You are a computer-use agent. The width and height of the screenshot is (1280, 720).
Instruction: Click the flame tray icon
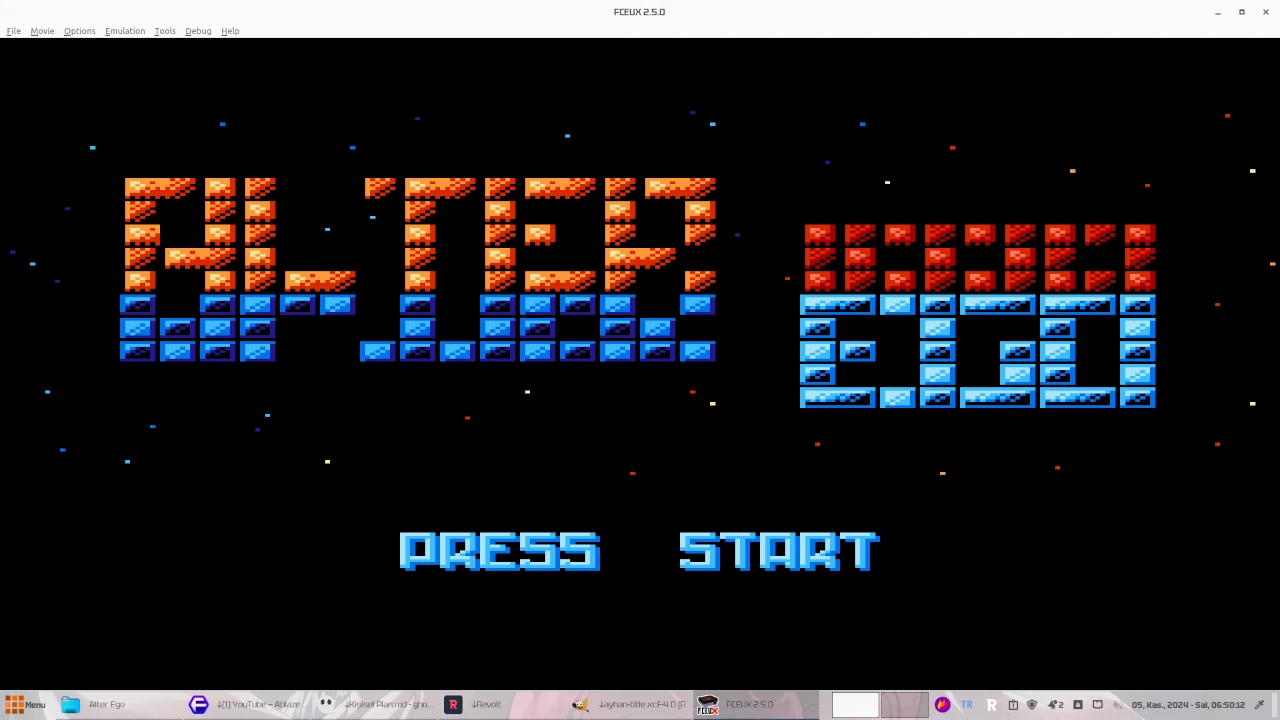pos(942,705)
